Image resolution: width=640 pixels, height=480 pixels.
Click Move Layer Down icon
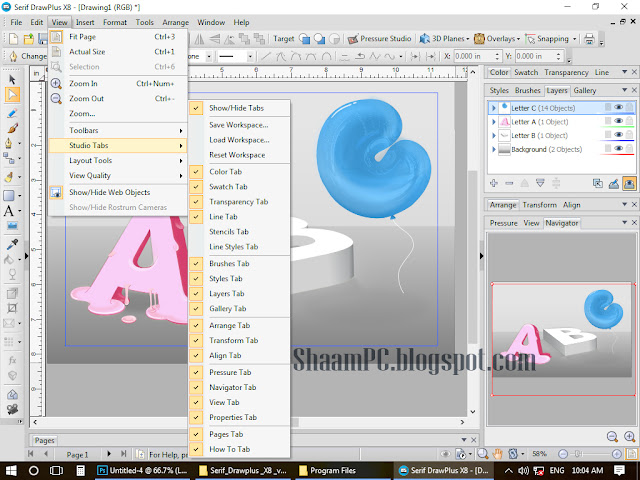tap(540, 183)
